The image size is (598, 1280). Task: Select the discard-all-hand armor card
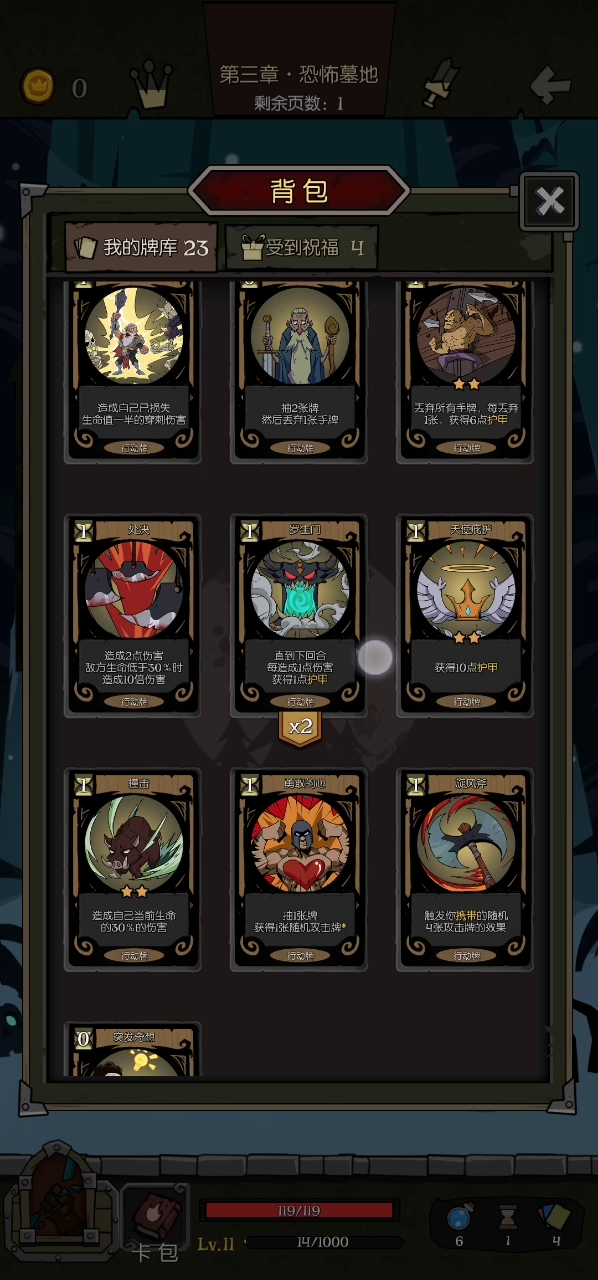coord(465,370)
